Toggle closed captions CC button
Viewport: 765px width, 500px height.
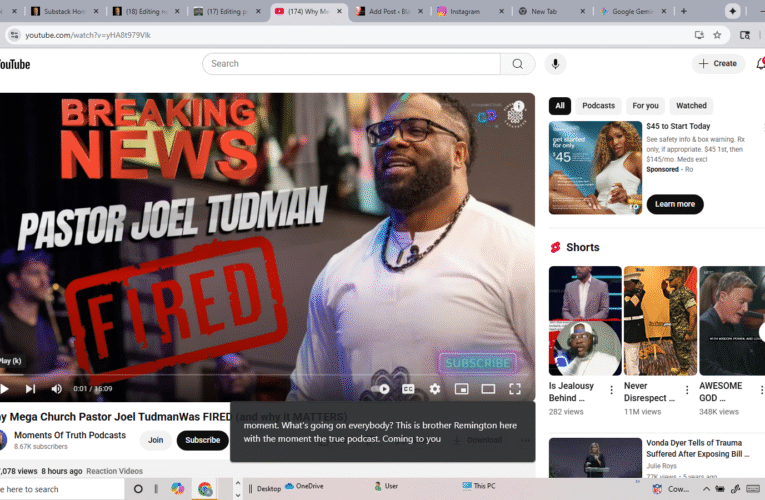coord(408,389)
